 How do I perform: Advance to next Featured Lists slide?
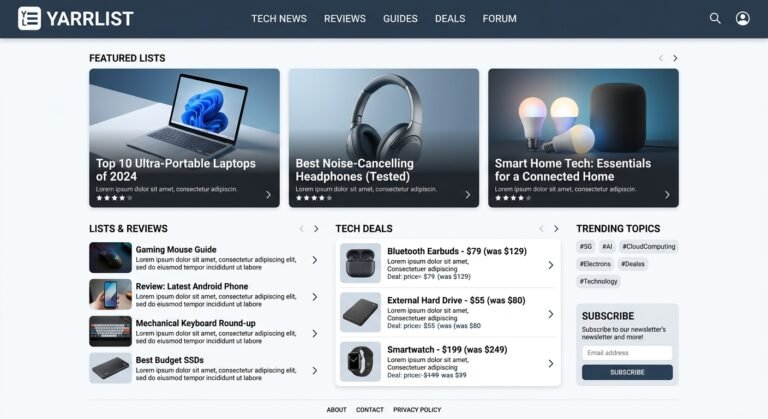(x=675, y=58)
